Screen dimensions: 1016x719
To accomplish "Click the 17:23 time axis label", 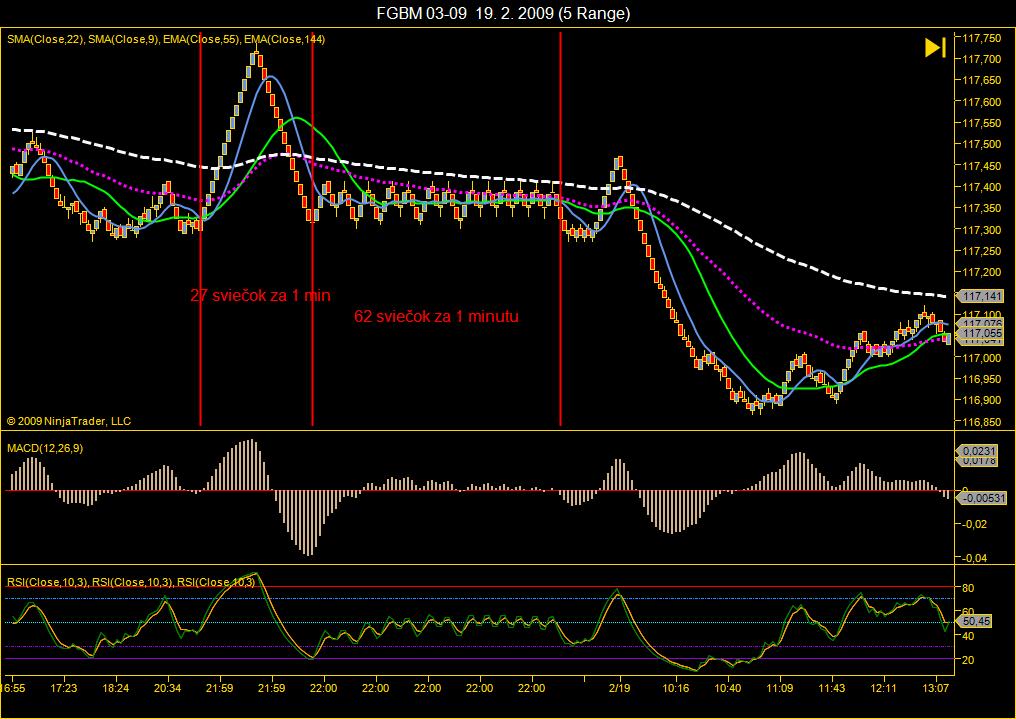I will (64, 688).
